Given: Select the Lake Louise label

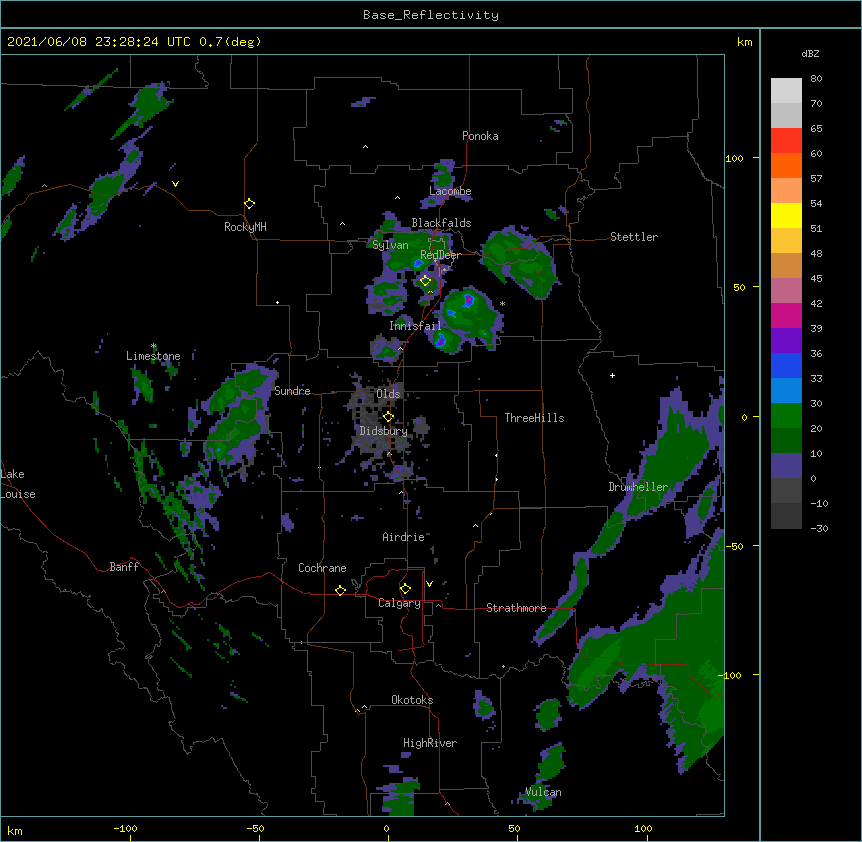Looking at the screenshot, I should [18, 484].
